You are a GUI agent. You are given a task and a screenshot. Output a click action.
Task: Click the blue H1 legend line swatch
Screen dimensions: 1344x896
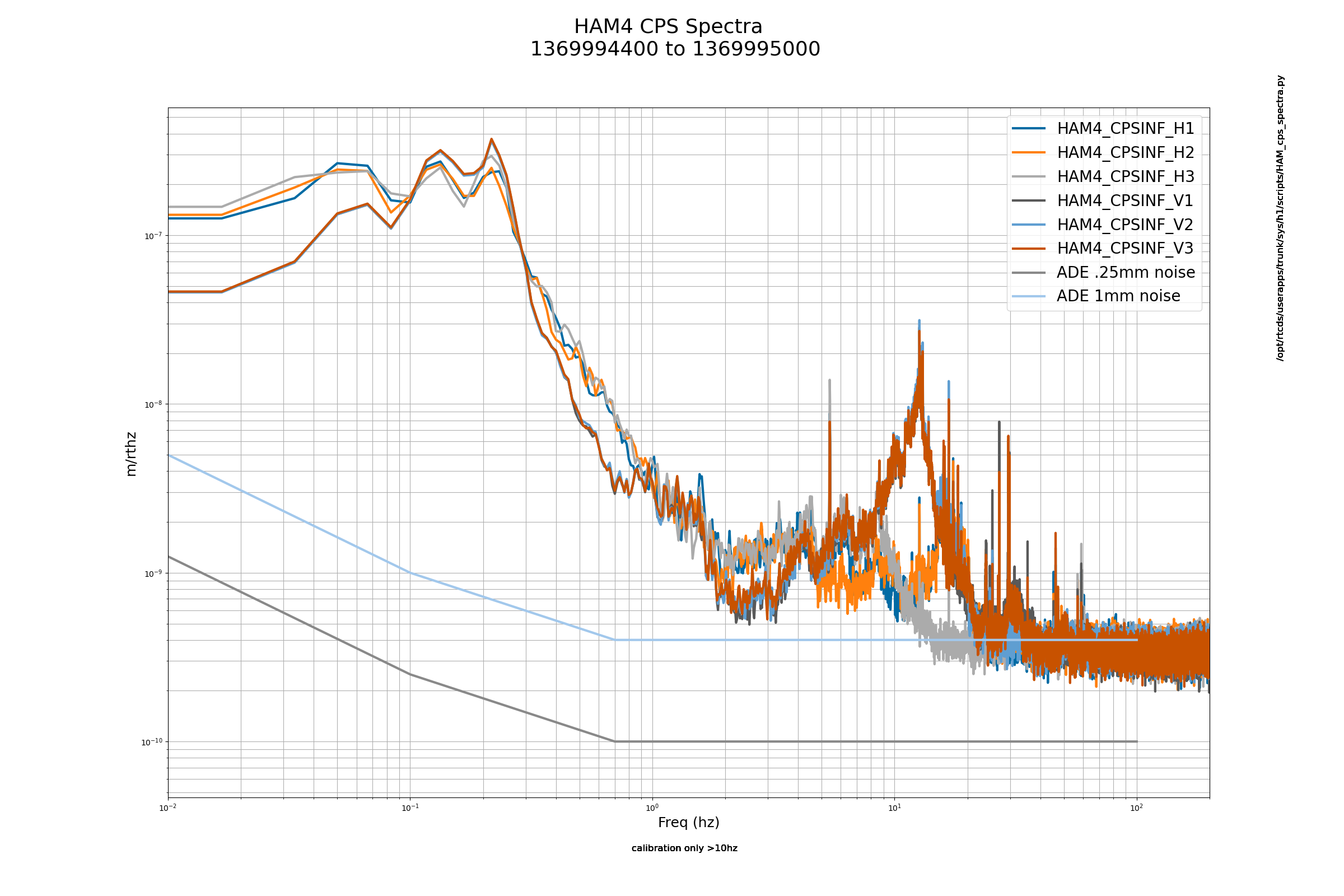click(x=1029, y=129)
